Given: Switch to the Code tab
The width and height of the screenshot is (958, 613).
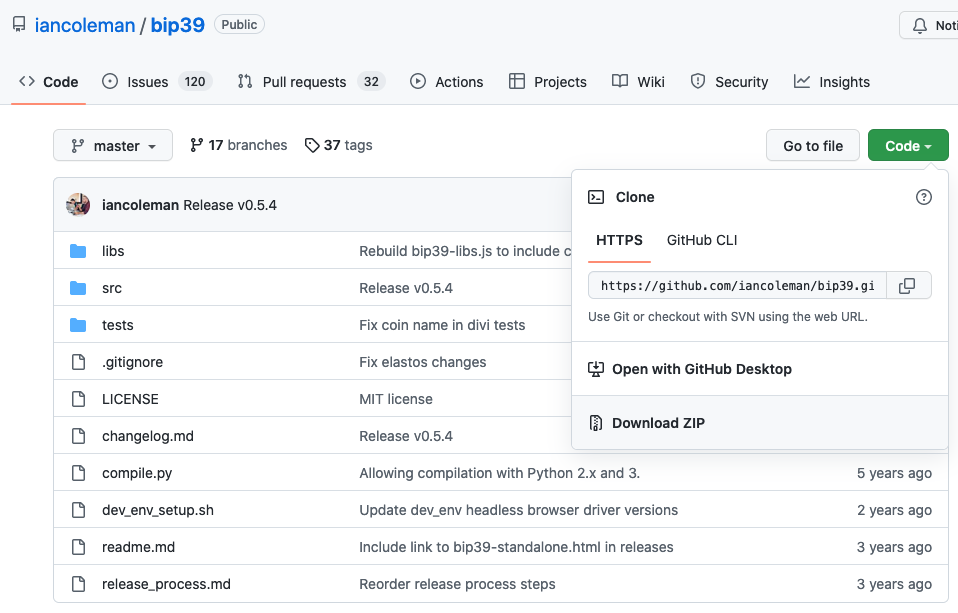Looking at the screenshot, I should [x=48, y=82].
